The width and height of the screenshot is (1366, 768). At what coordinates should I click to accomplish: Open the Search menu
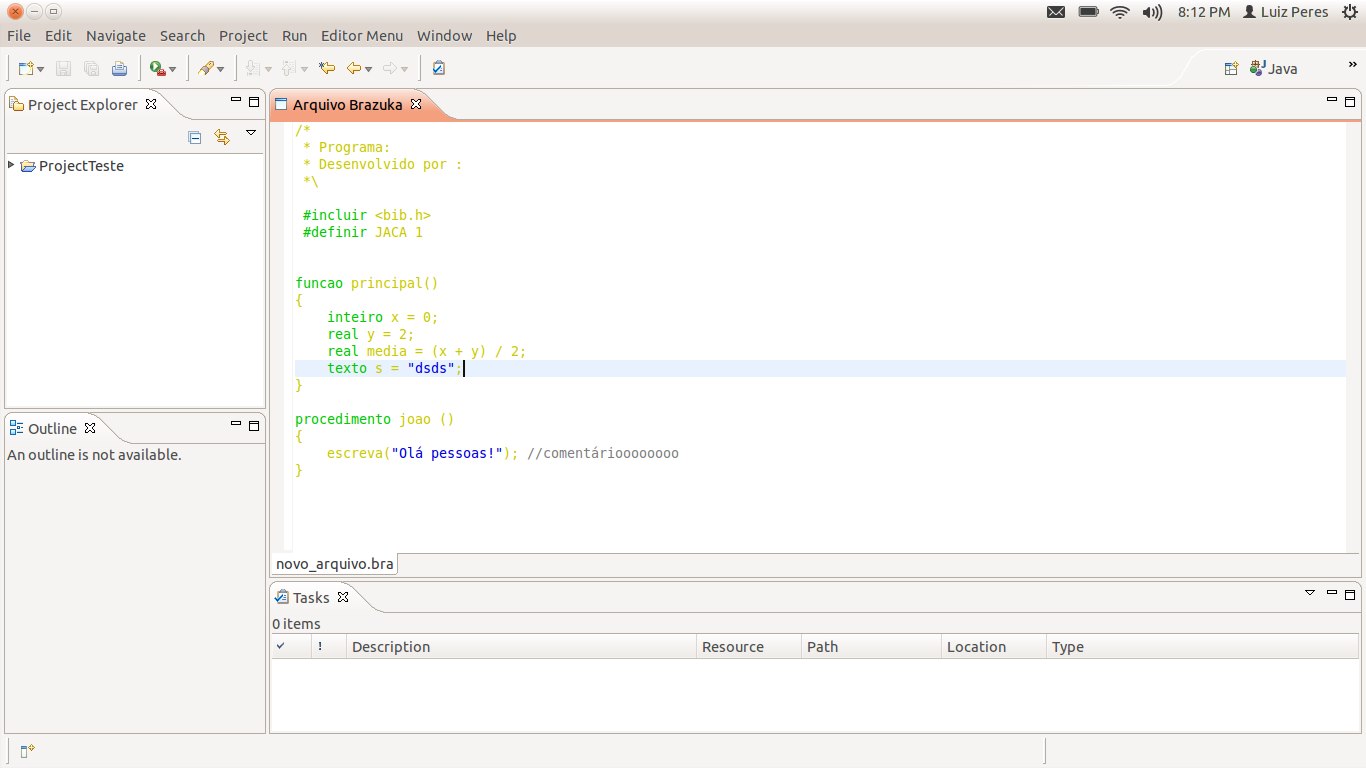pyautogui.click(x=182, y=35)
